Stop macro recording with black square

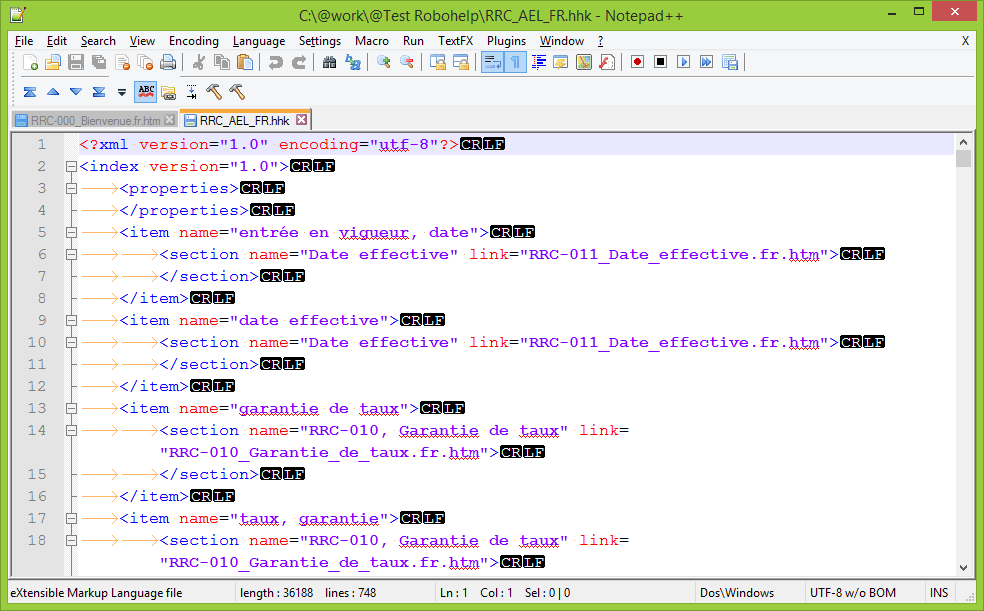[x=660, y=62]
